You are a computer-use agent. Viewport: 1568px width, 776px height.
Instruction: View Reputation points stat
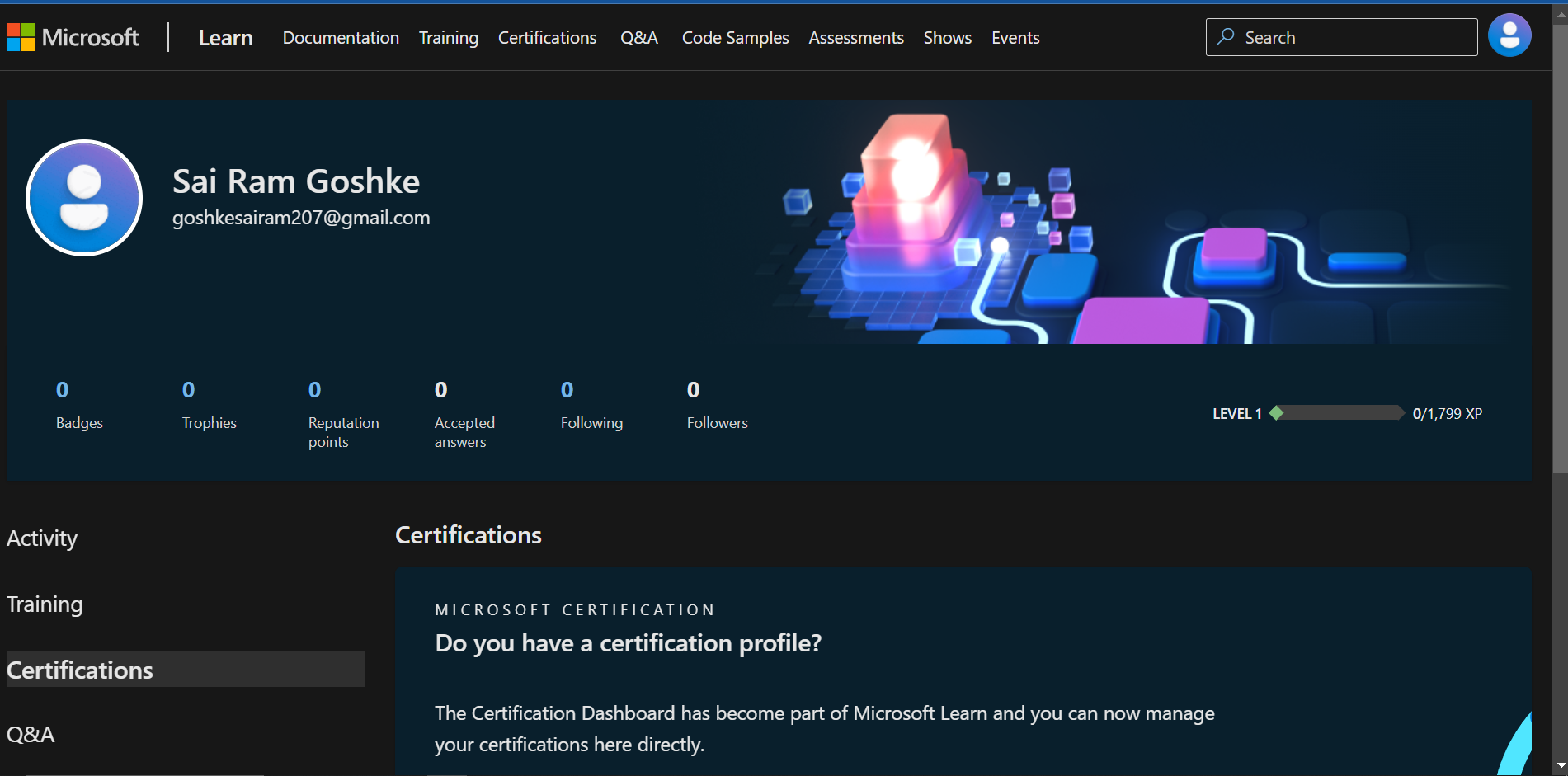344,415
